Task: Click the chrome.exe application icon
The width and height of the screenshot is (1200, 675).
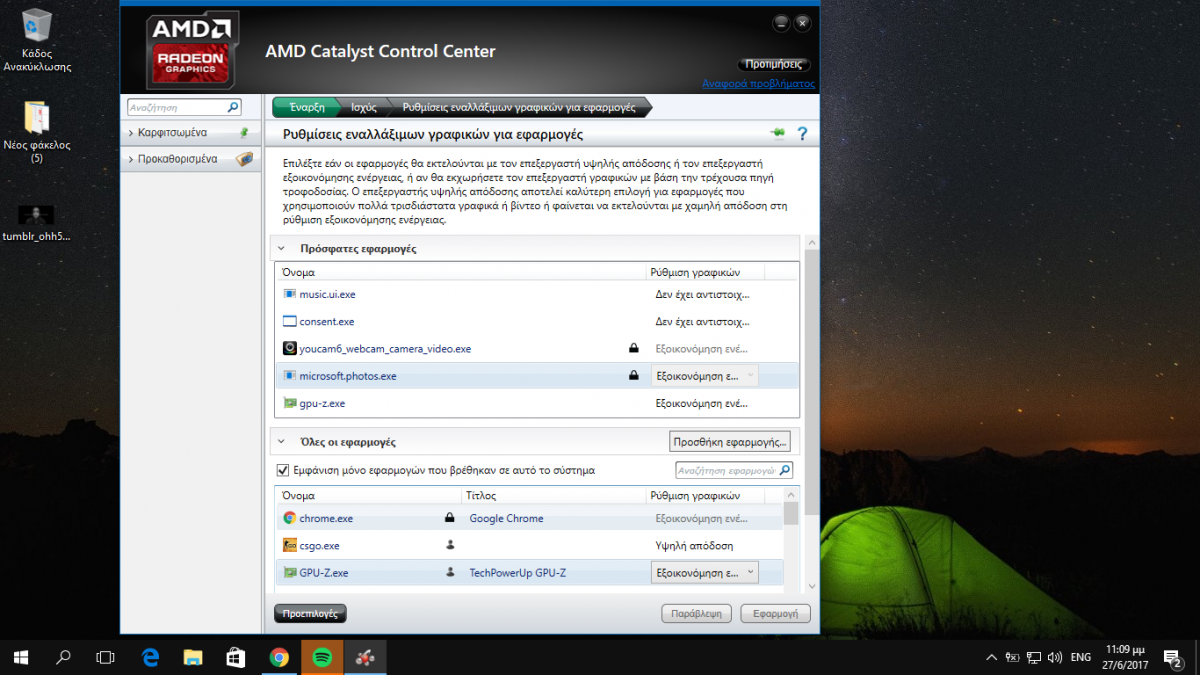Action: click(x=290, y=518)
